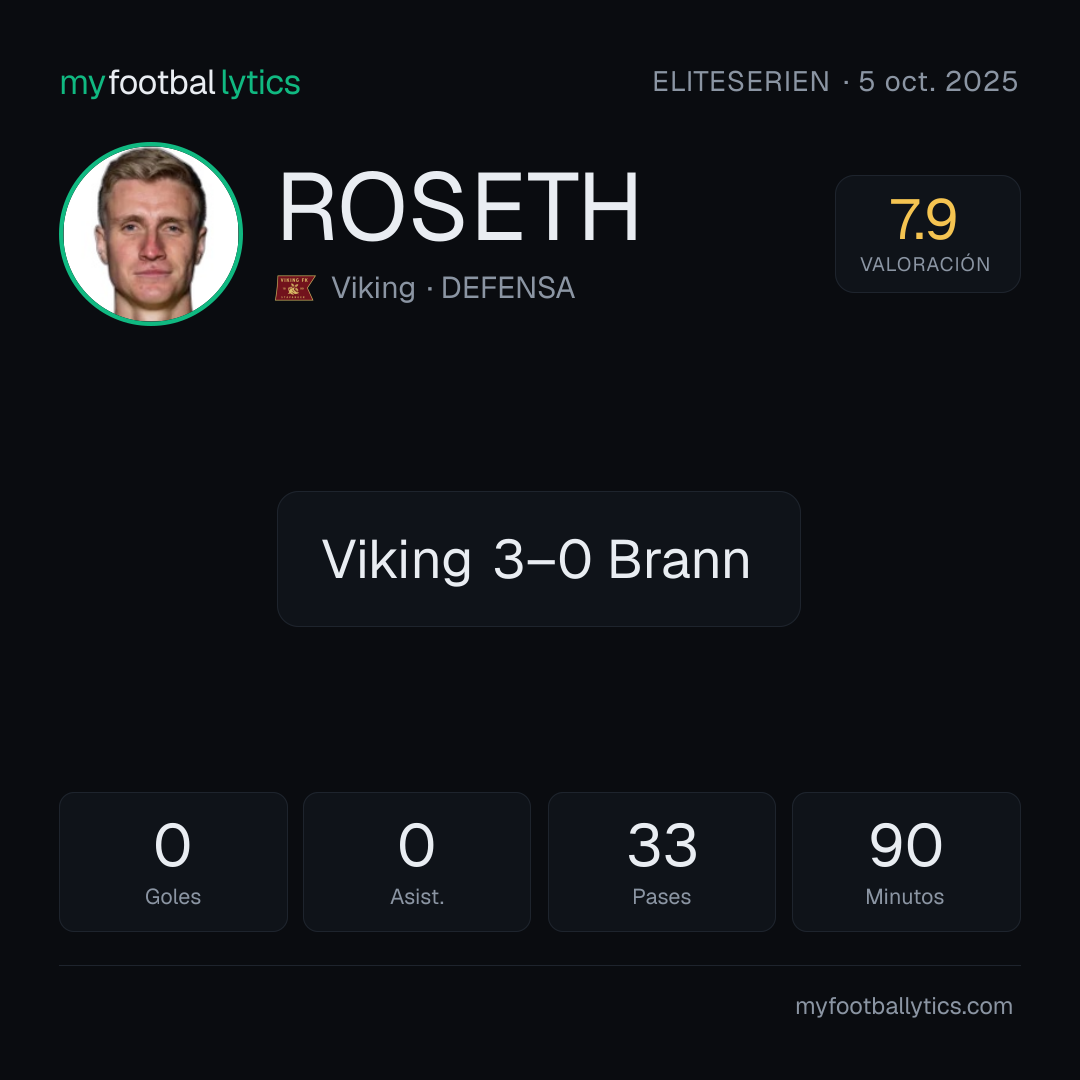Click the Viking FK club crest
This screenshot has height=1080, width=1080.
[x=295, y=288]
